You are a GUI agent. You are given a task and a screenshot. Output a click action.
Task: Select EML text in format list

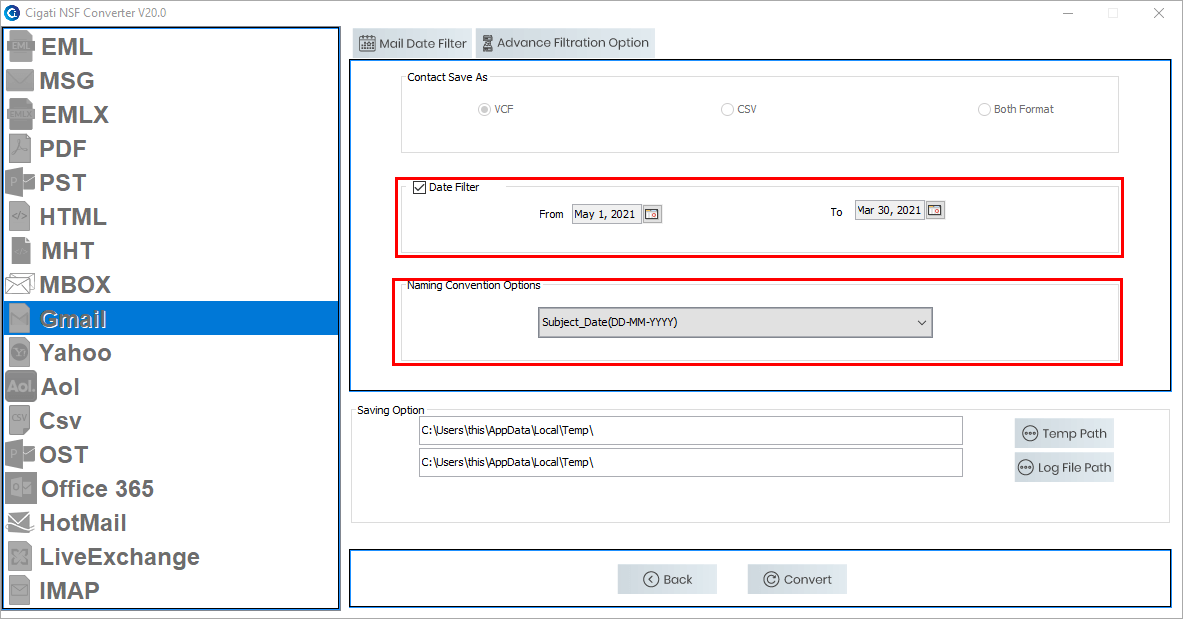coord(67,47)
